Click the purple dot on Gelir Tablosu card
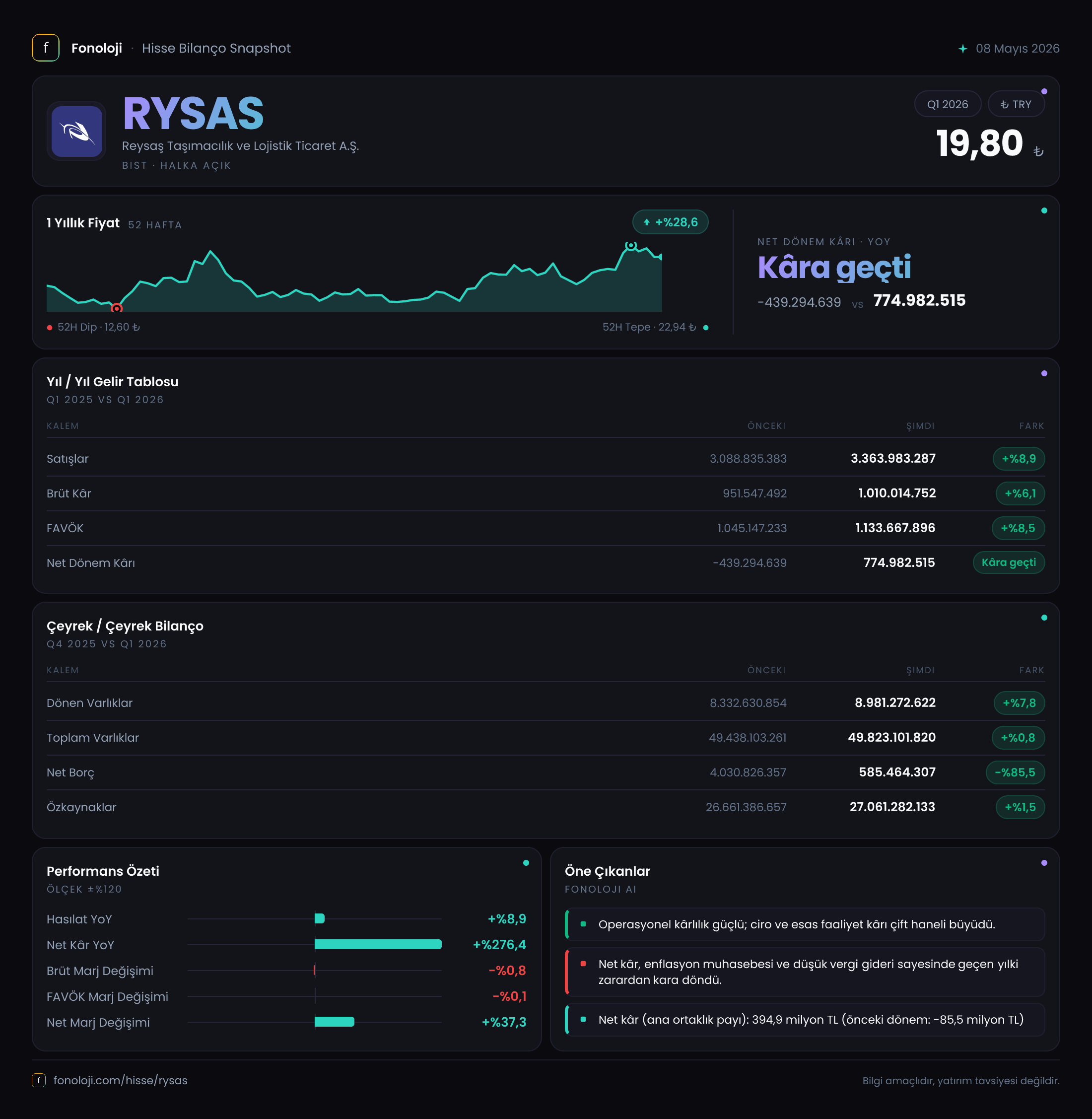 pos(1044,373)
